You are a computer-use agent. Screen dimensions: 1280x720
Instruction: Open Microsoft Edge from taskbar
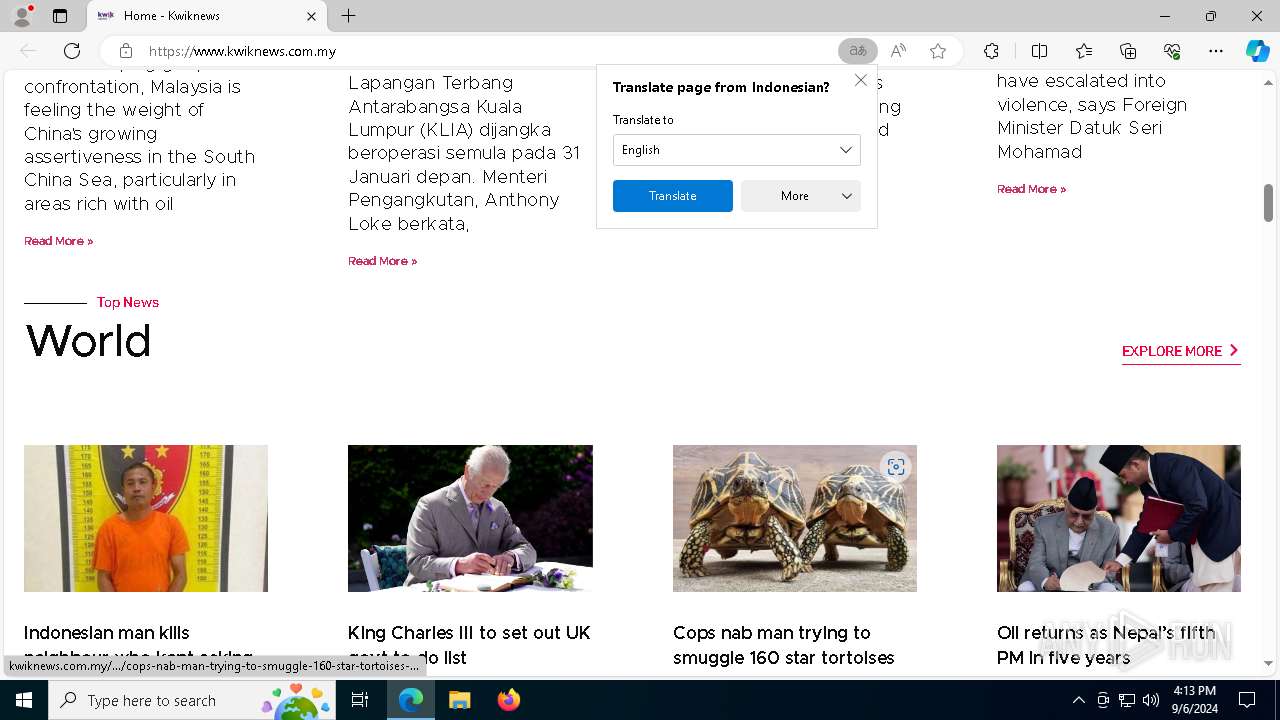(x=411, y=700)
